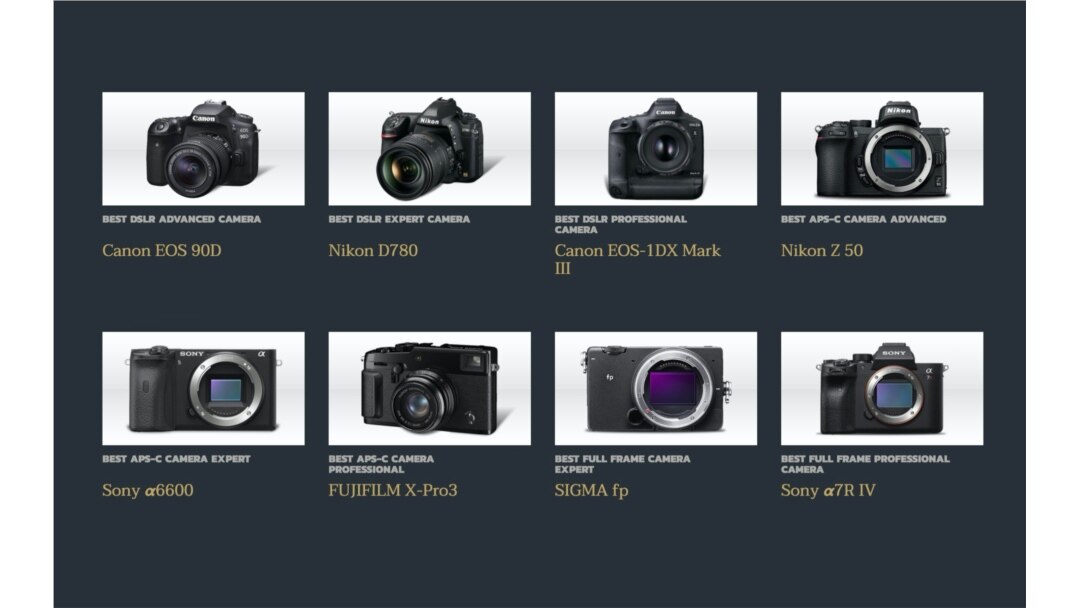Open the Sony α7R IV title link
1080x608 pixels.
[828, 490]
